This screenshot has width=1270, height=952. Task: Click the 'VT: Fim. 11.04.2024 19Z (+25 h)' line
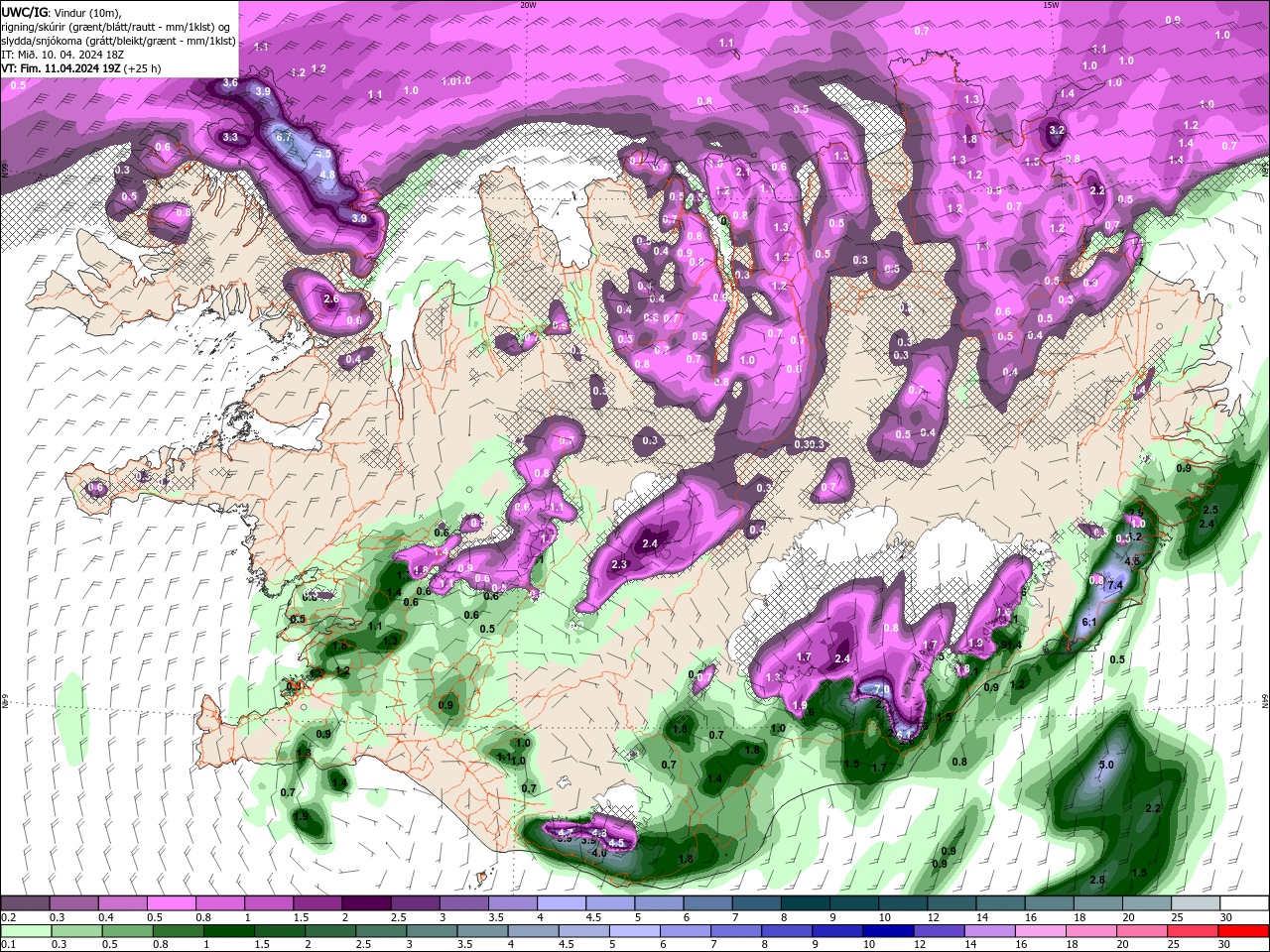tap(81, 68)
